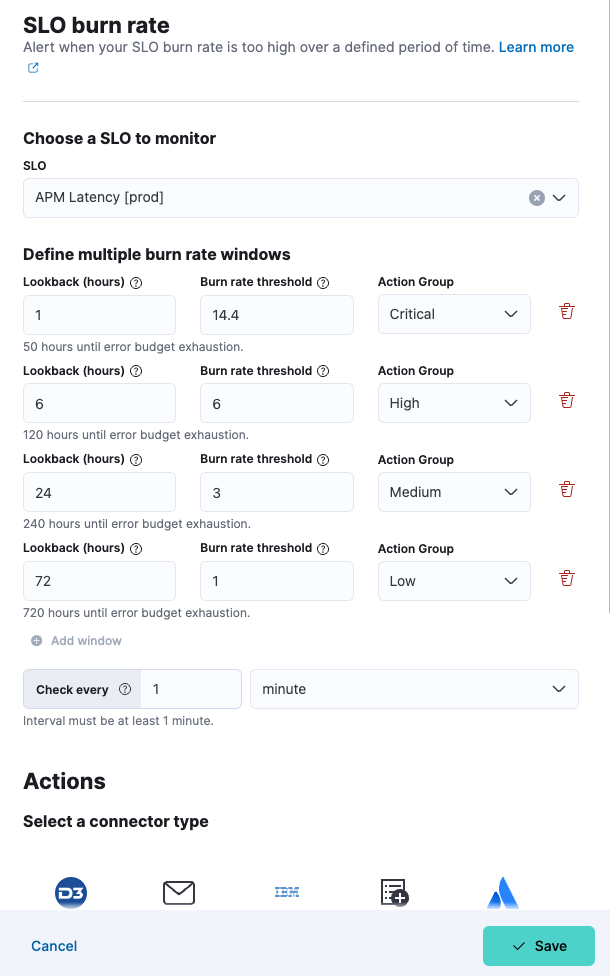This screenshot has width=610, height=976.
Task: Remove the Medium burn rate window
Action: [x=567, y=491]
